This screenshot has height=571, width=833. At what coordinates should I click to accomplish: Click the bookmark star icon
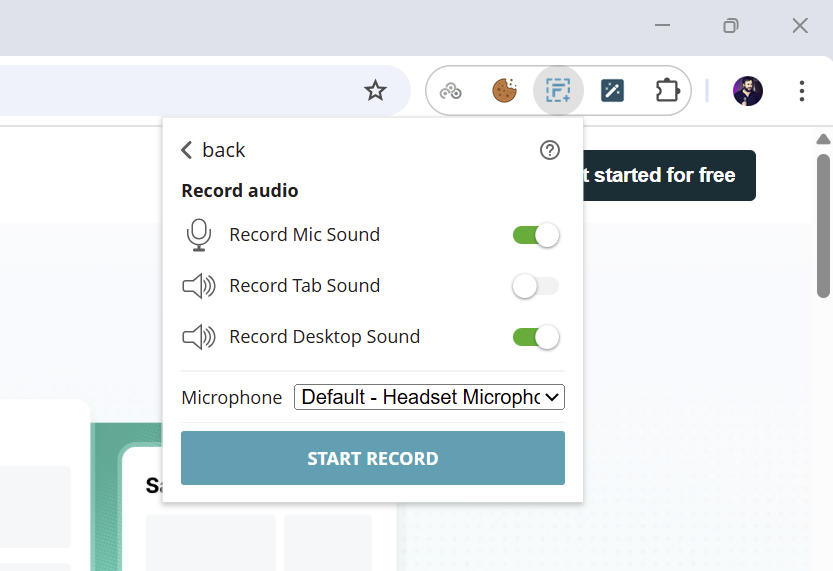pos(375,90)
